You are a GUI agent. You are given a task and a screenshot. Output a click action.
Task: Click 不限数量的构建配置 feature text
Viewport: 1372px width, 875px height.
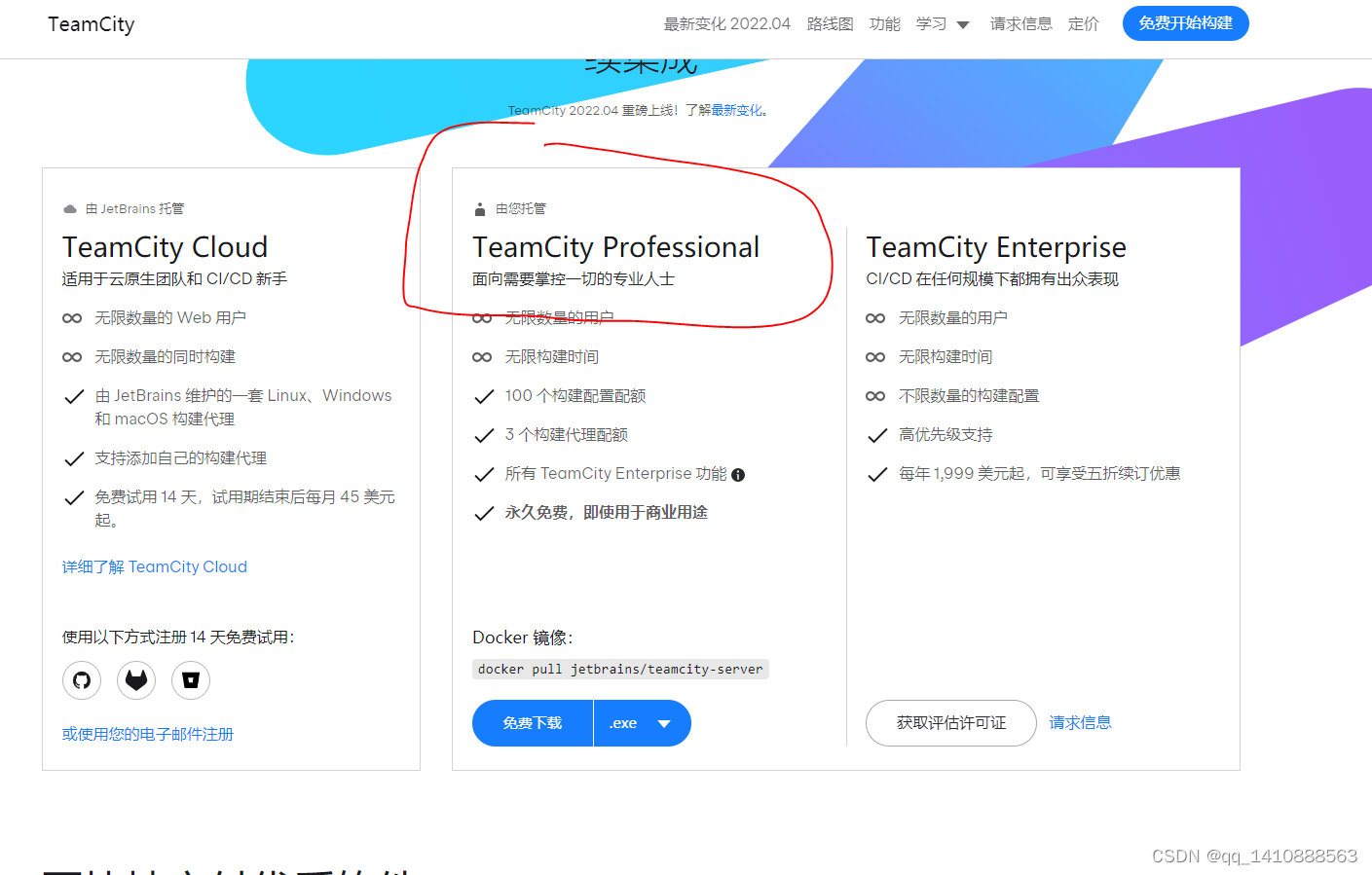pos(969,396)
